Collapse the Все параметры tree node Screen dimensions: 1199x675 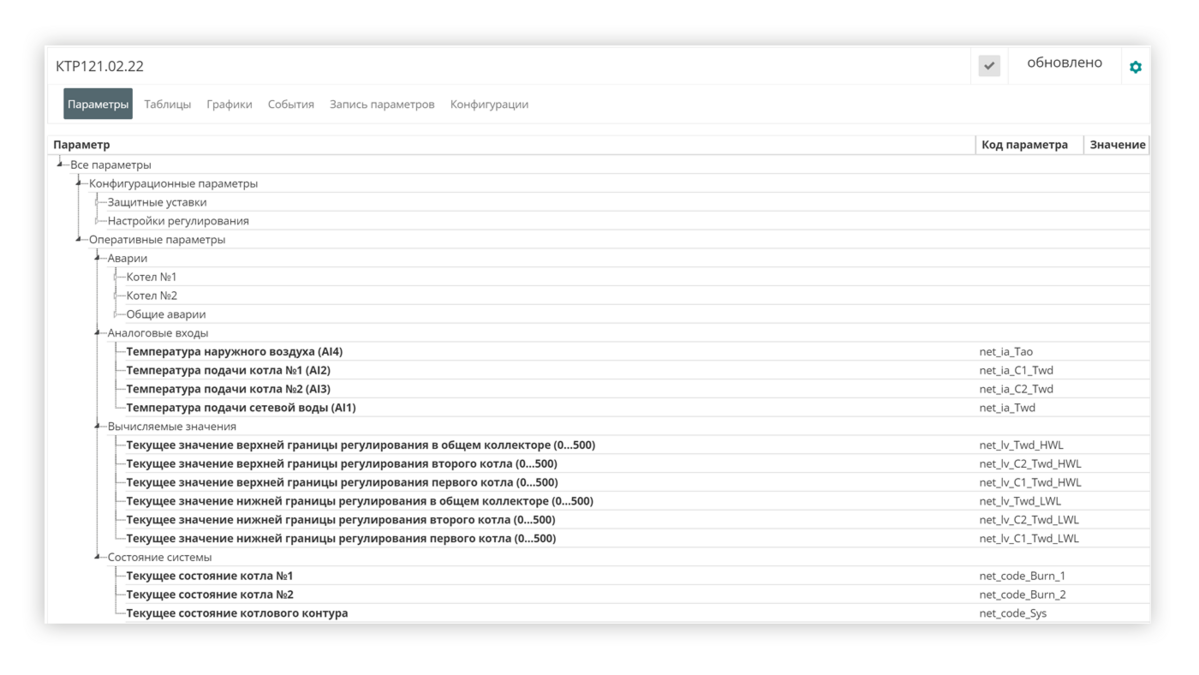(60, 164)
